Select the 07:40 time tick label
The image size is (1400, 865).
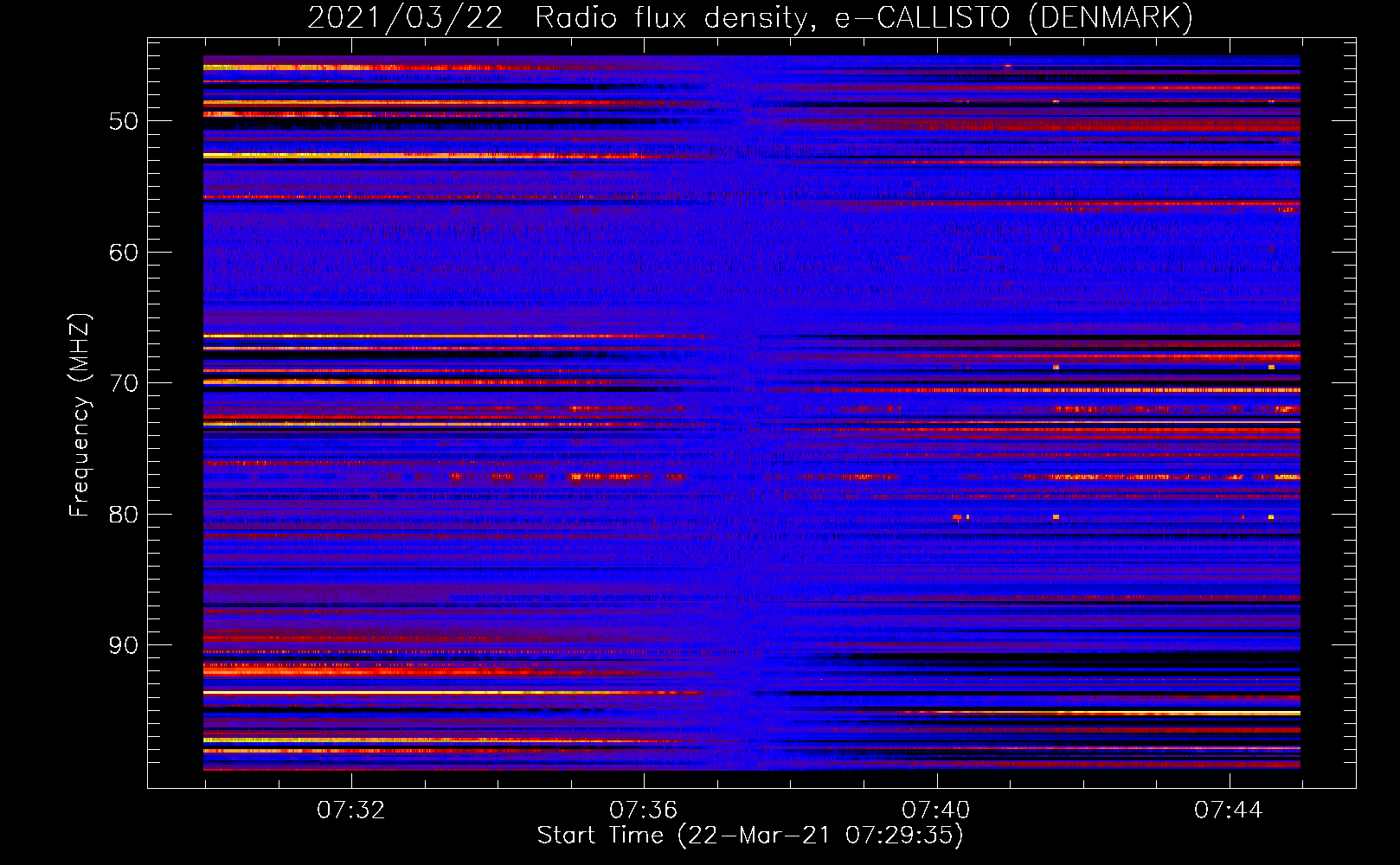[x=935, y=811]
